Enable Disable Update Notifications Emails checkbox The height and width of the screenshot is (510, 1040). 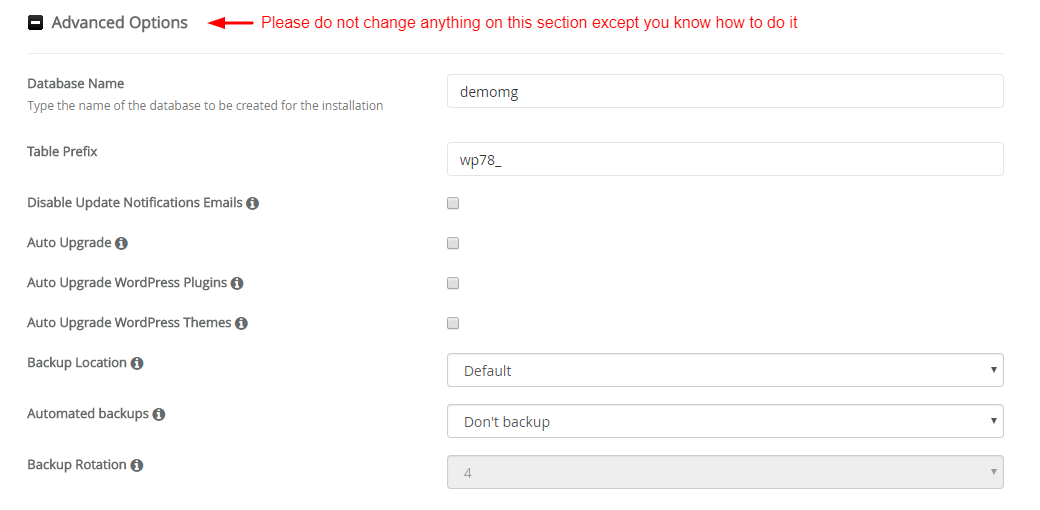(453, 204)
